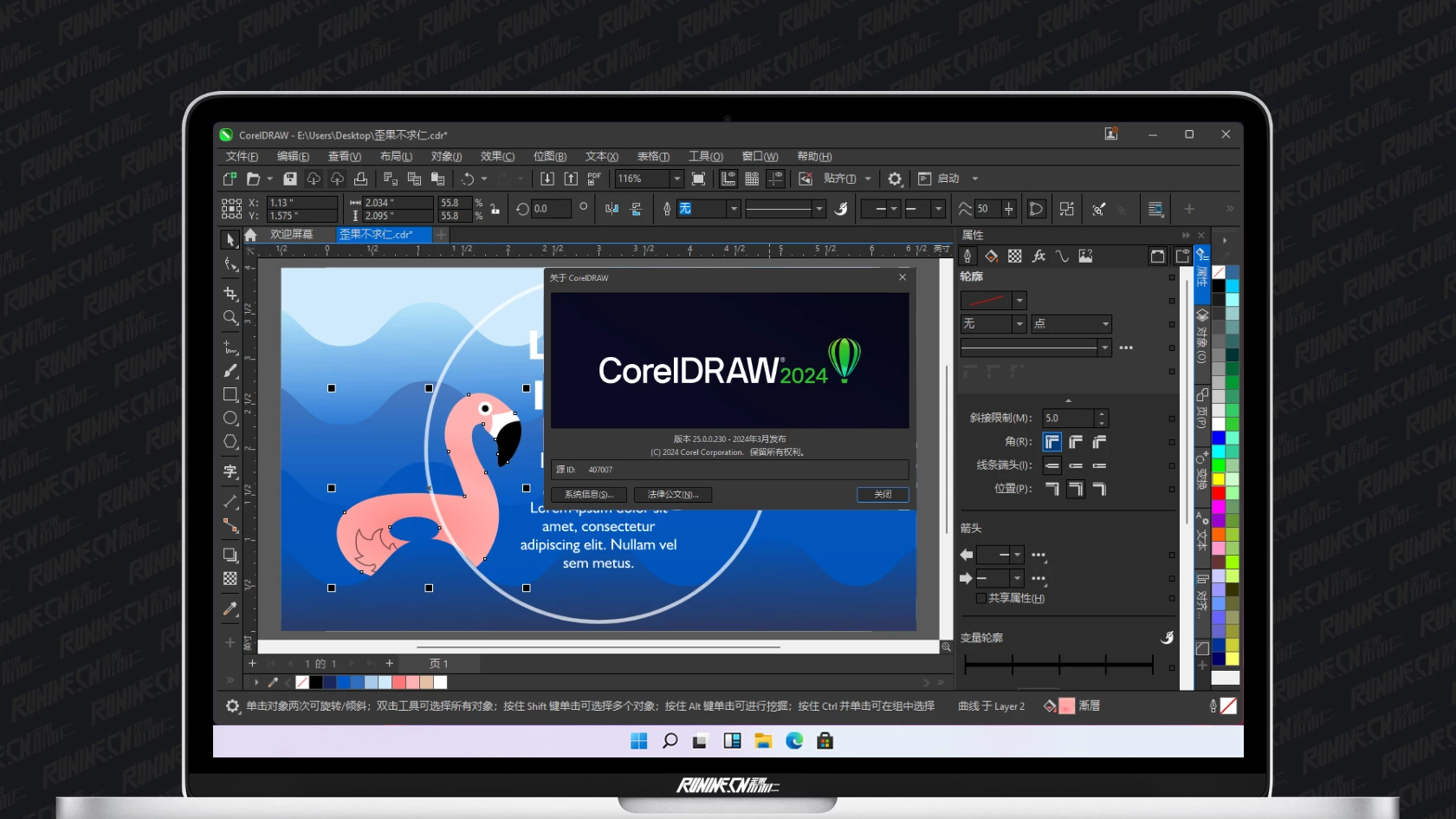Image resolution: width=1456 pixels, height=819 pixels.
Task: Open Options via the gear icon
Action: 895,179
